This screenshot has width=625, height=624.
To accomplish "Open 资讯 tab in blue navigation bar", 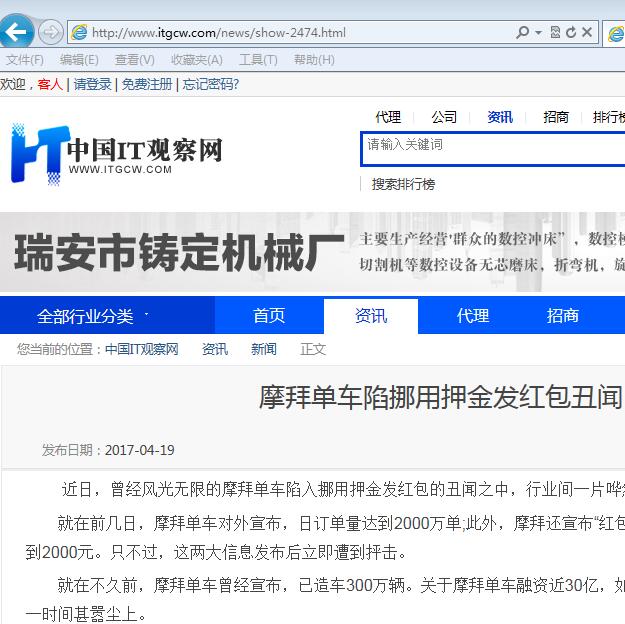I will tap(371, 316).
